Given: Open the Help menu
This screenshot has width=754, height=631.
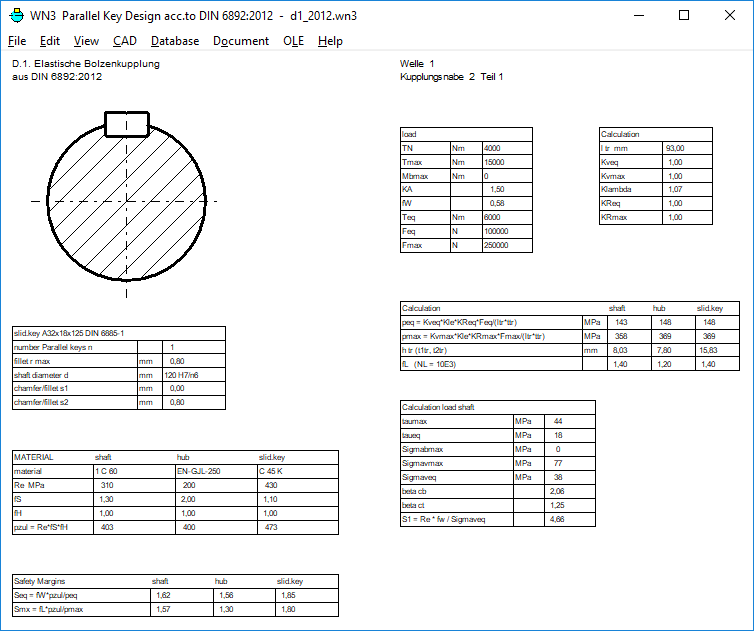Looking at the screenshot, I should tap(330, 41).
